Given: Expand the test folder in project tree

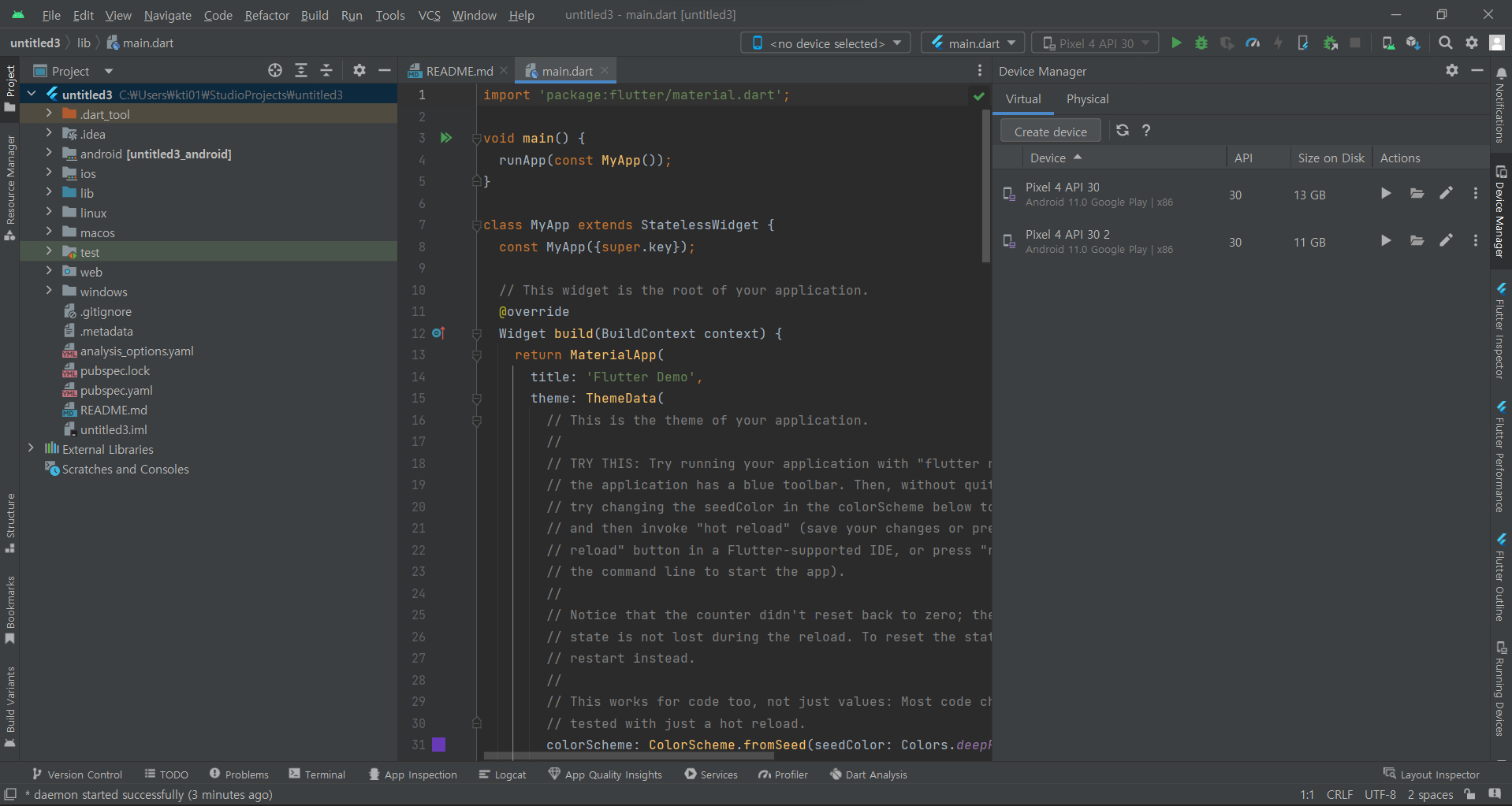Looking at the screenshot, I should point(49,251).
